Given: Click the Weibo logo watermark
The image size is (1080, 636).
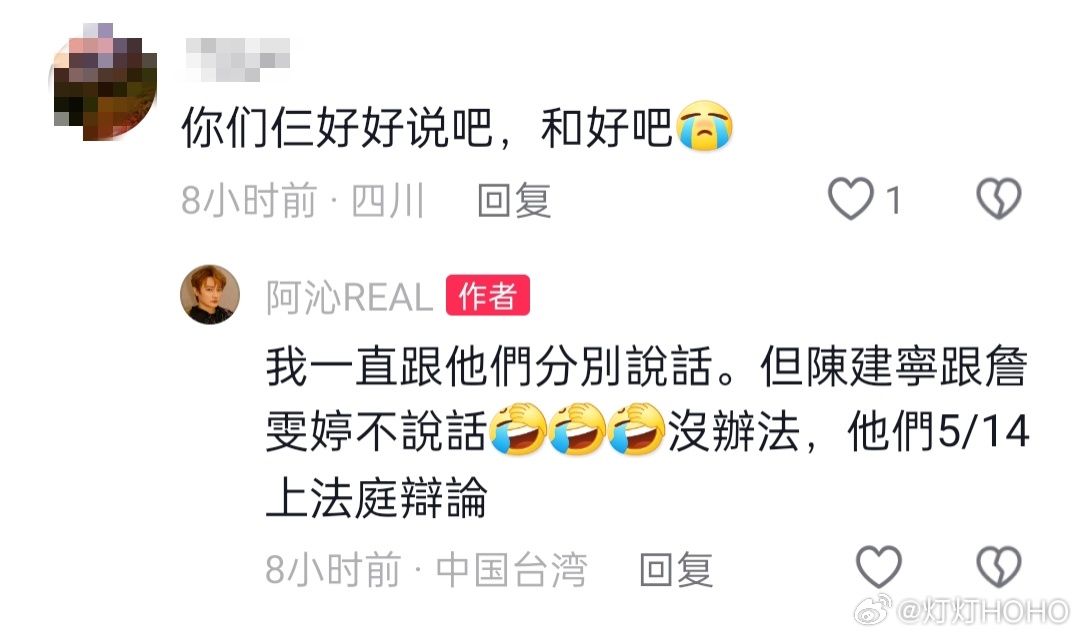Looking at the screenshot, I should [873, 611].
